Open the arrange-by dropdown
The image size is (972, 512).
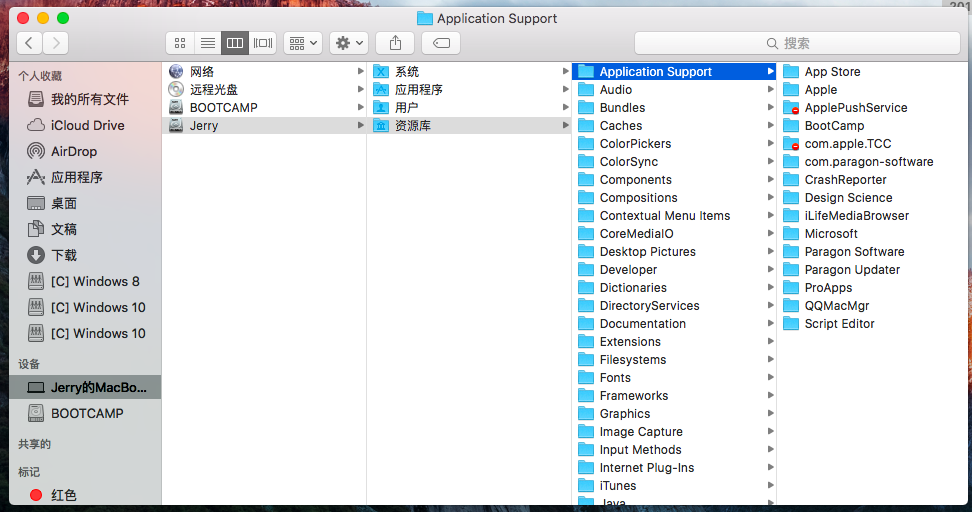click(x=302, y=43)
